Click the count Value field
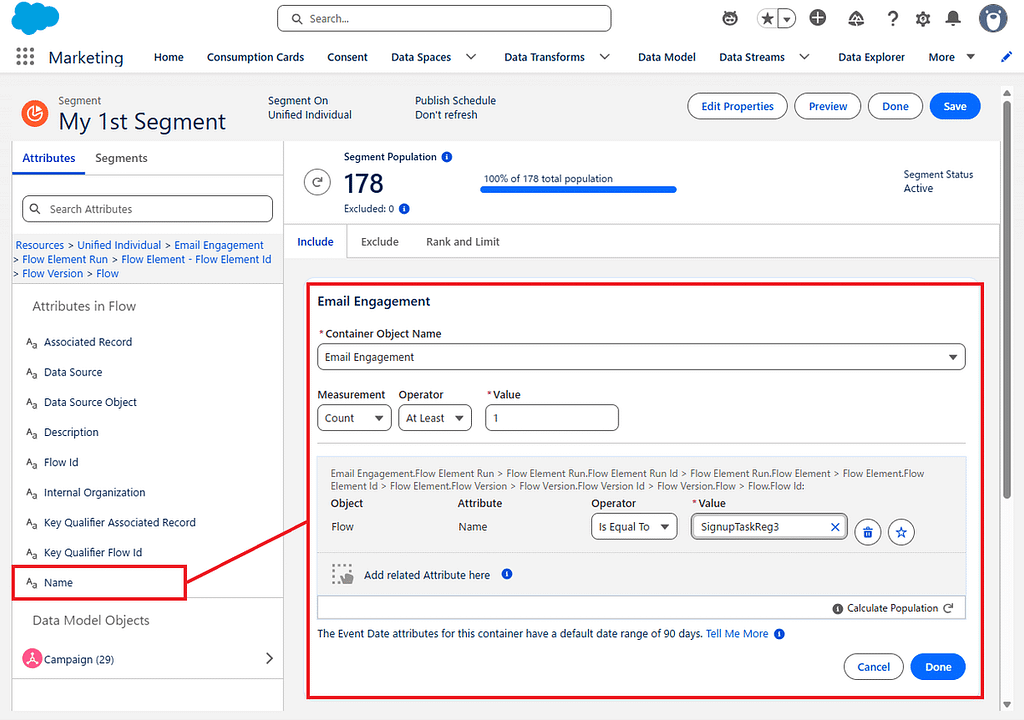This screenshot has height=720, width=1024. [552, 418]
